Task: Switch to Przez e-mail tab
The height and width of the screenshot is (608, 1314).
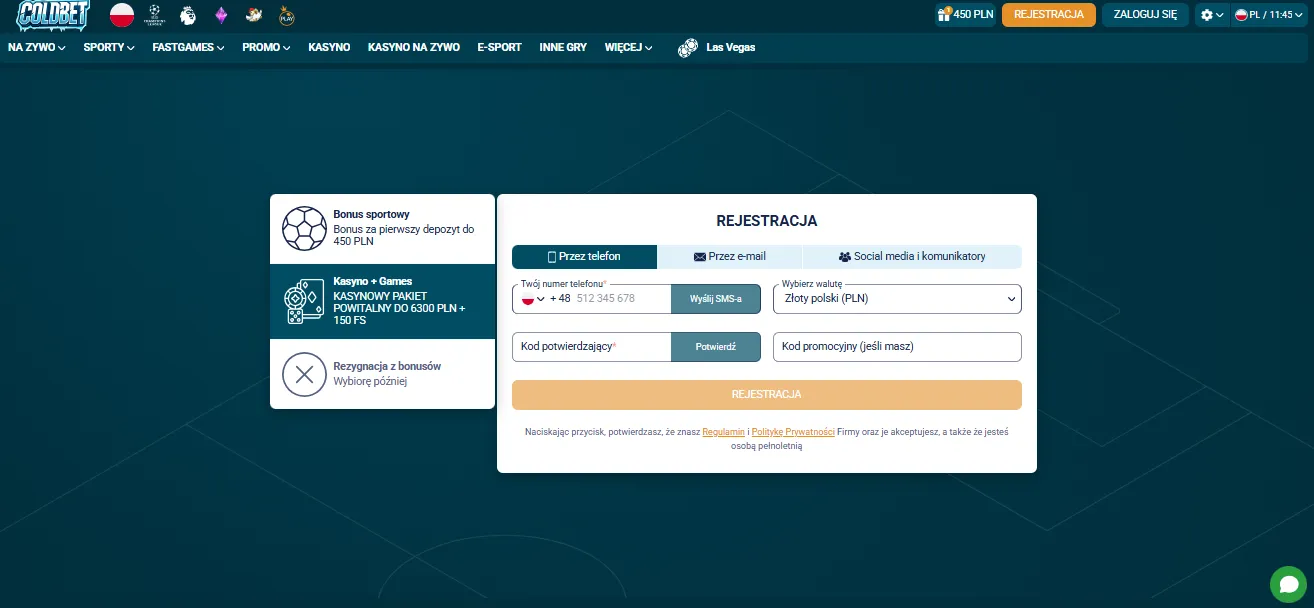Action: point(730,256)
